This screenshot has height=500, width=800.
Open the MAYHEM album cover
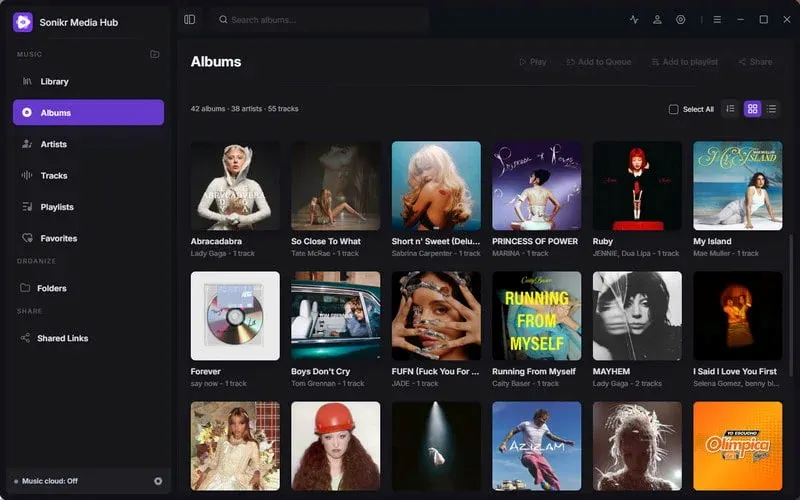637,316
